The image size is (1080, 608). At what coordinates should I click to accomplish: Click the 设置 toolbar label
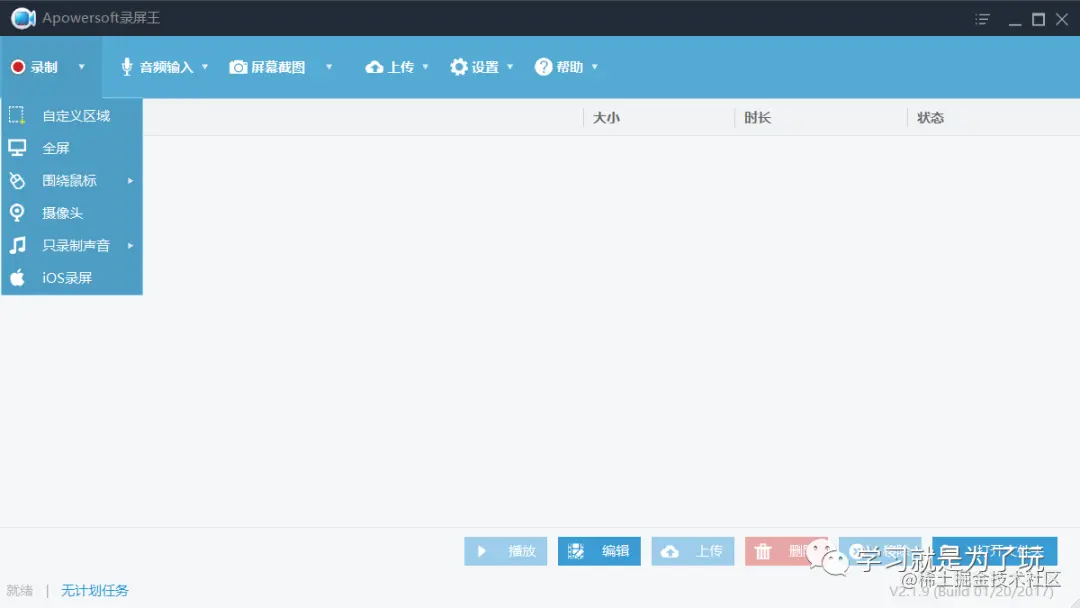pos(485,67)
